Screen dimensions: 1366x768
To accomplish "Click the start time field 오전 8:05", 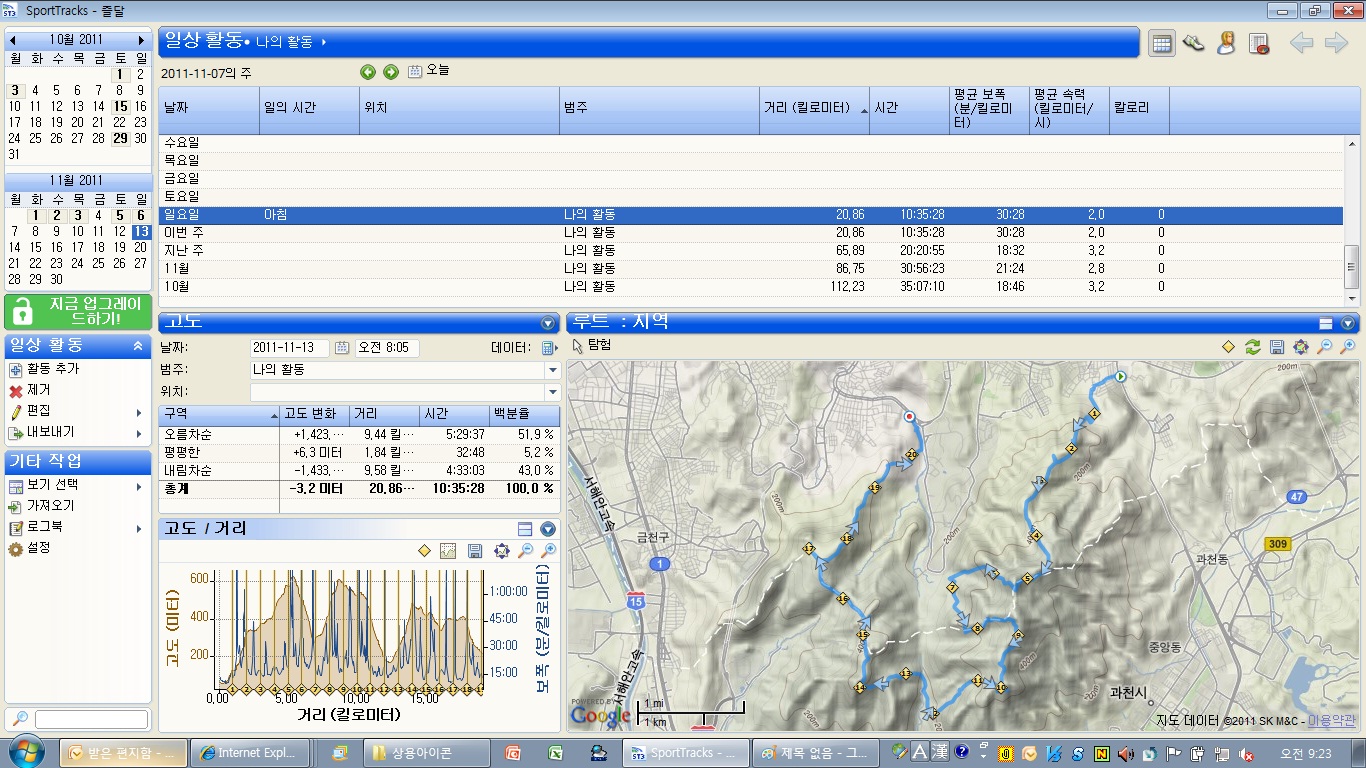I will point(387,348).
